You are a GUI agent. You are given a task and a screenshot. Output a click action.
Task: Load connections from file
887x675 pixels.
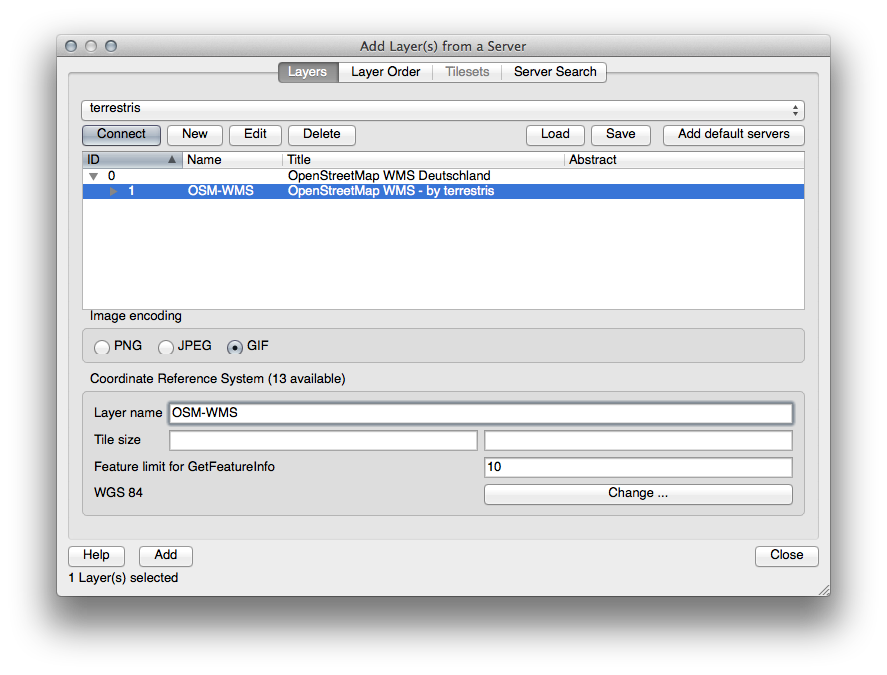555,134
